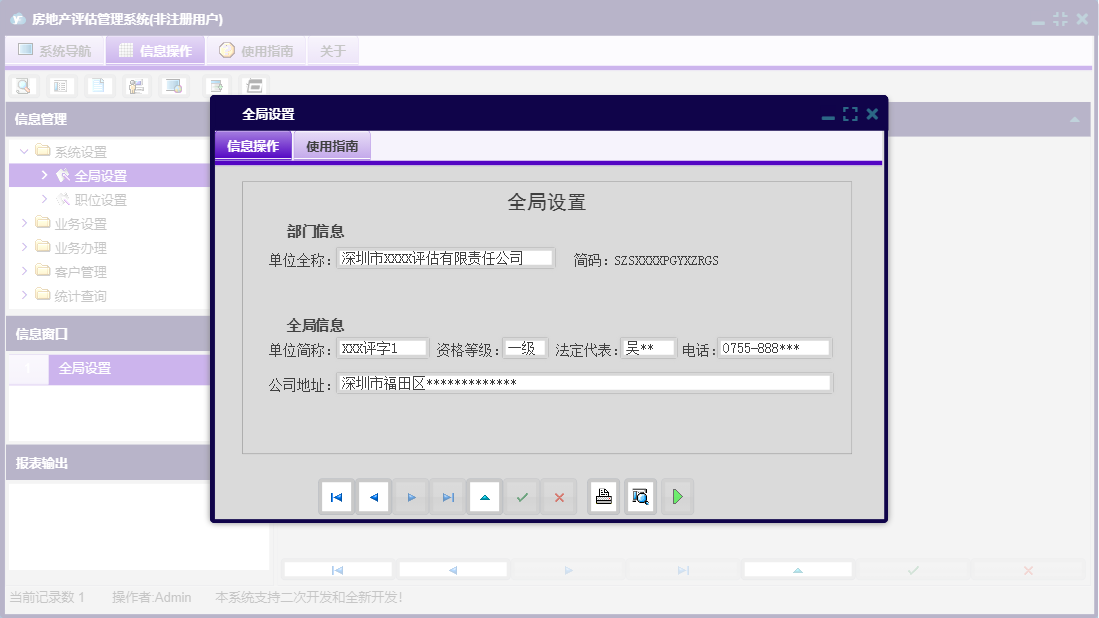Viewport: 1099px width, 618px height.
Task: Expand the 客户管理 tree node
Action: click(x=23, y=271)
